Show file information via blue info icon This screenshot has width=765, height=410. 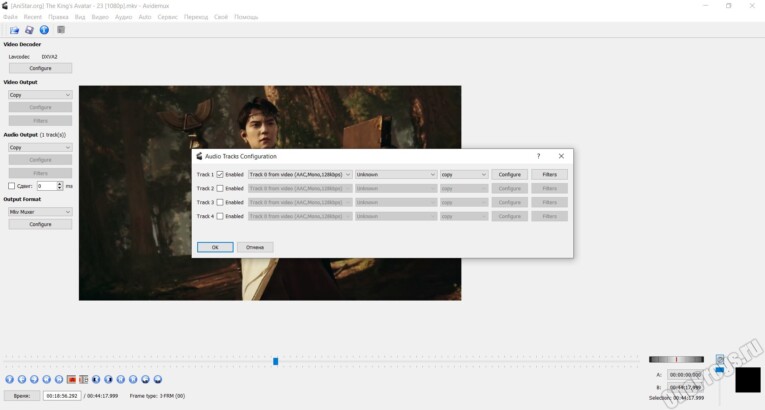44,30
